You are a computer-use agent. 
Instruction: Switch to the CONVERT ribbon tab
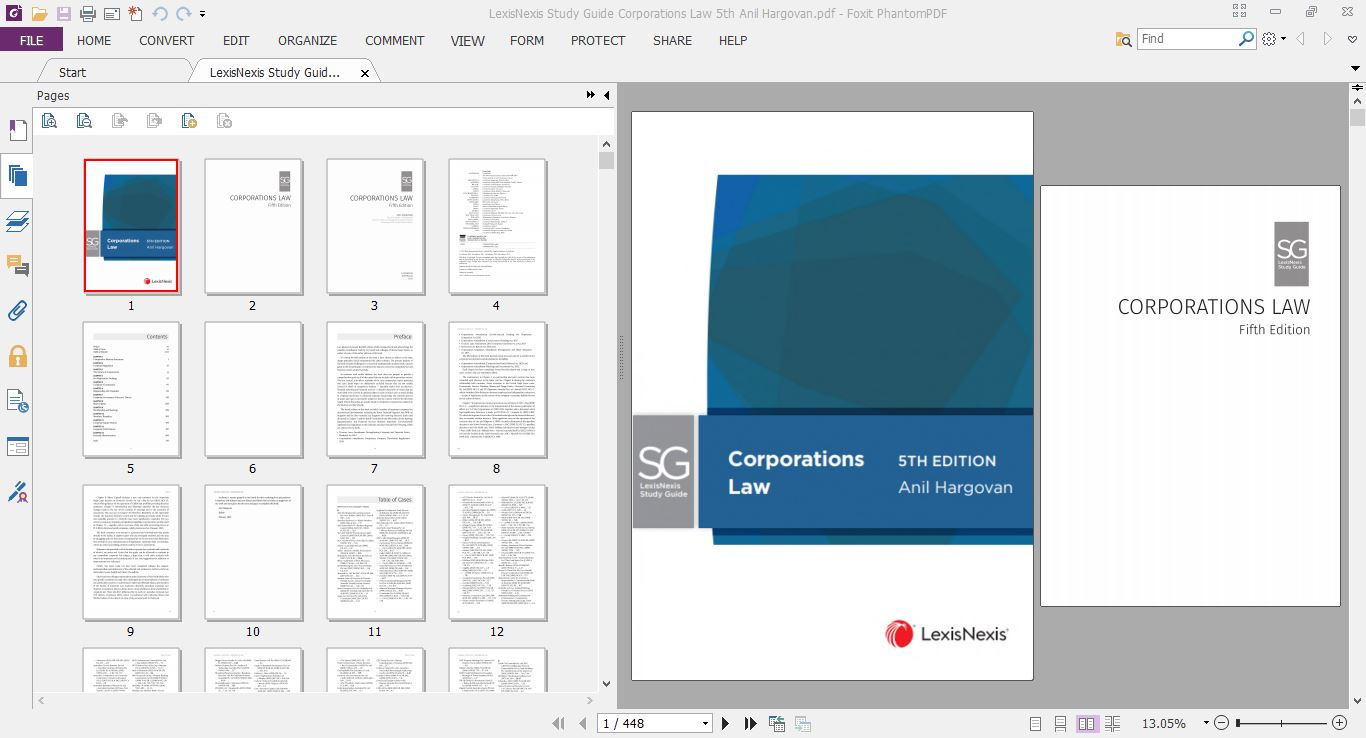[x=167, y=40]
